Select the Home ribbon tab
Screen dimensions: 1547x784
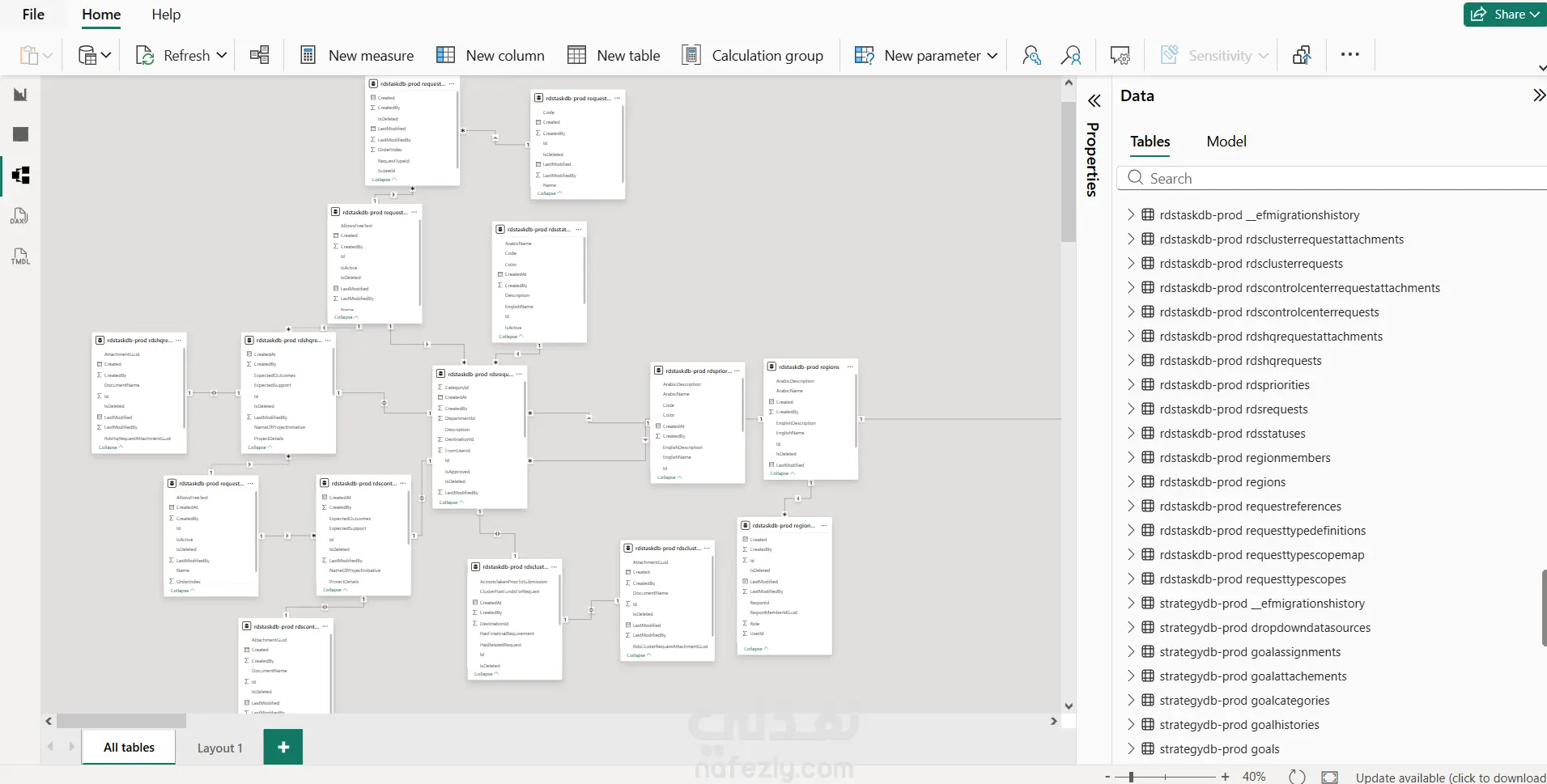point(101,15)
